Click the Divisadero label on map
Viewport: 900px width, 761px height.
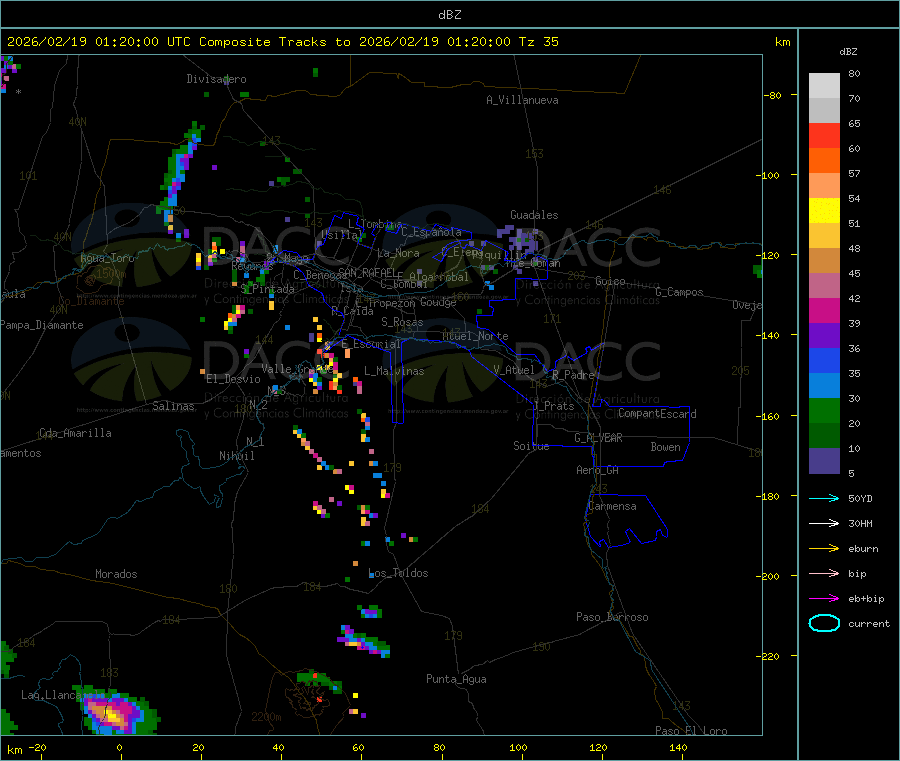[216, 79]
